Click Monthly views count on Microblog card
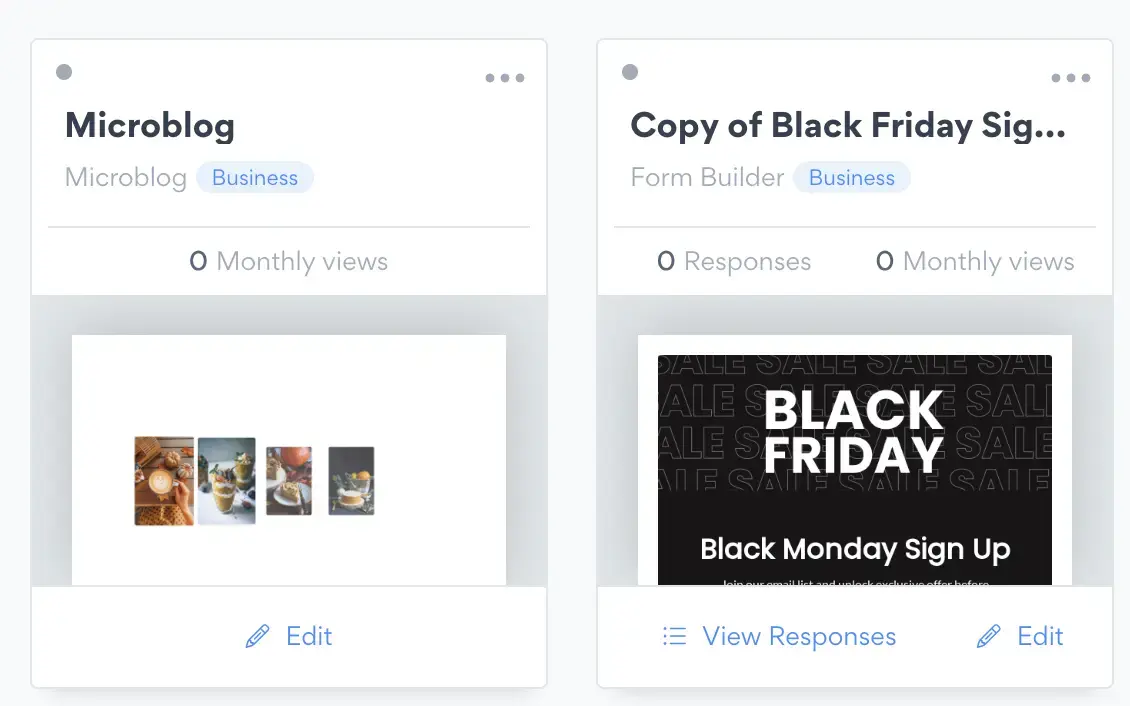1130x706 pixels. (289, 262)
